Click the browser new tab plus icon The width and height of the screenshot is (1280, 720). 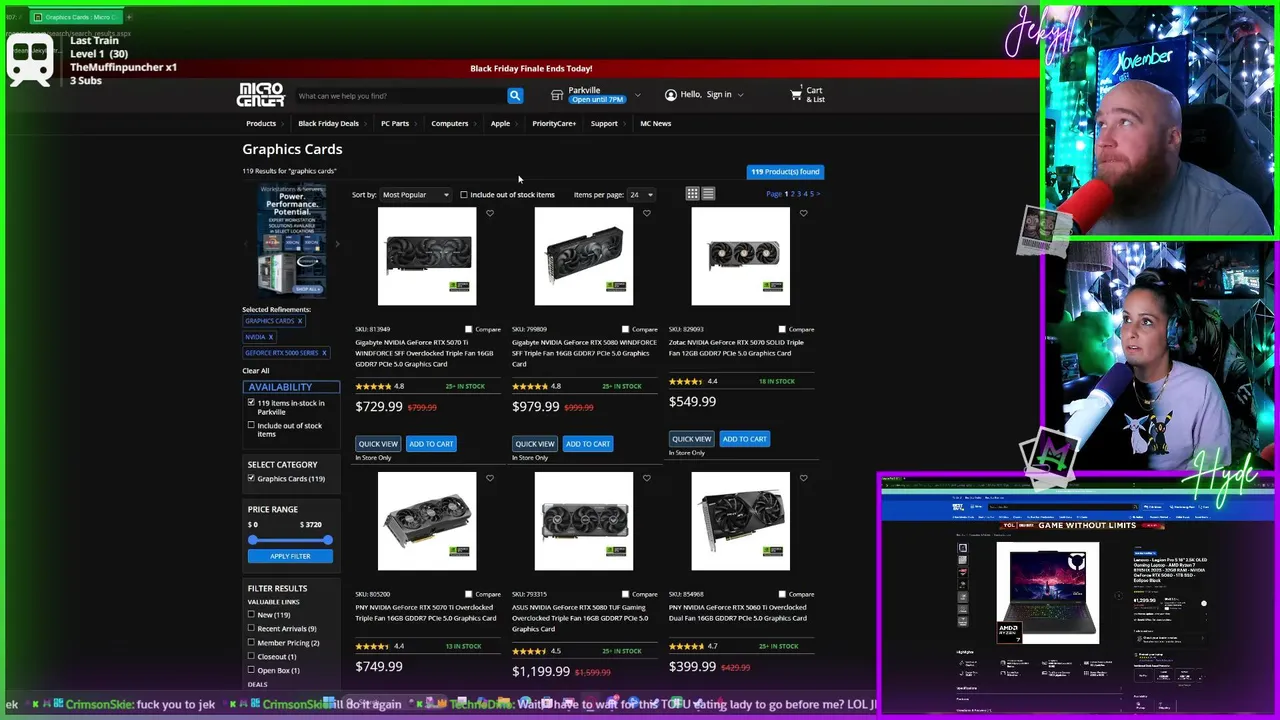[129, 17]
